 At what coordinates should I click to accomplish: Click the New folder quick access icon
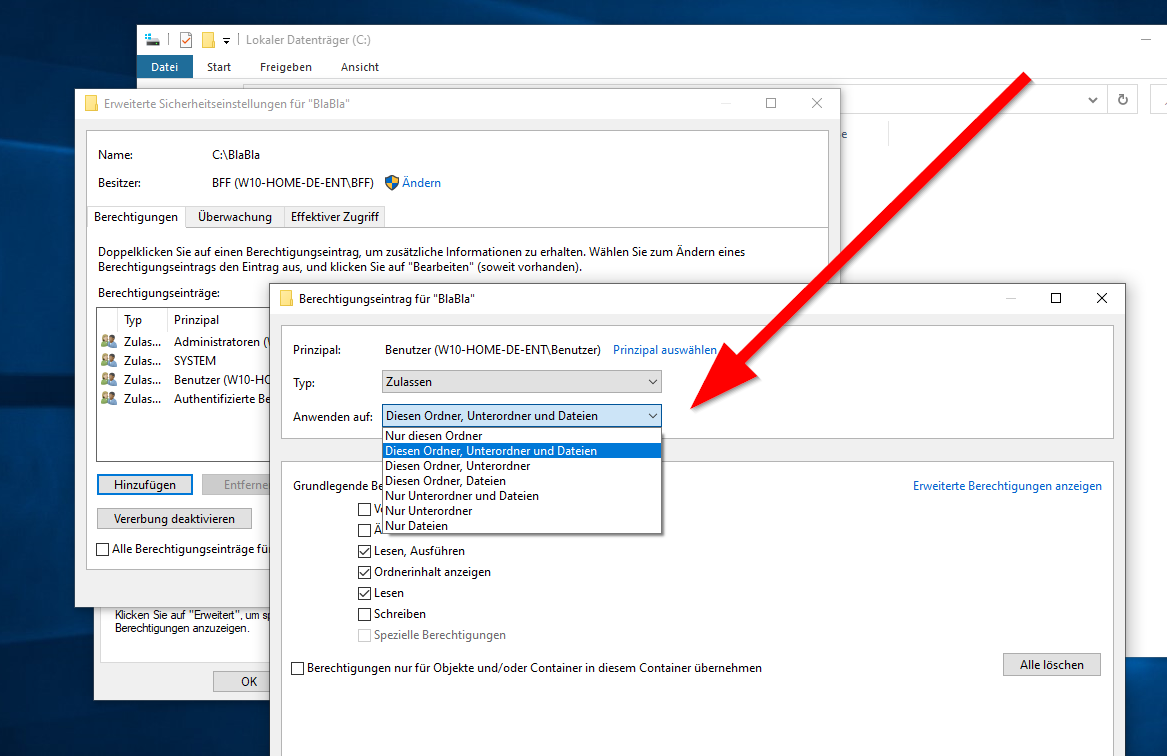click(x=208, y=40)
